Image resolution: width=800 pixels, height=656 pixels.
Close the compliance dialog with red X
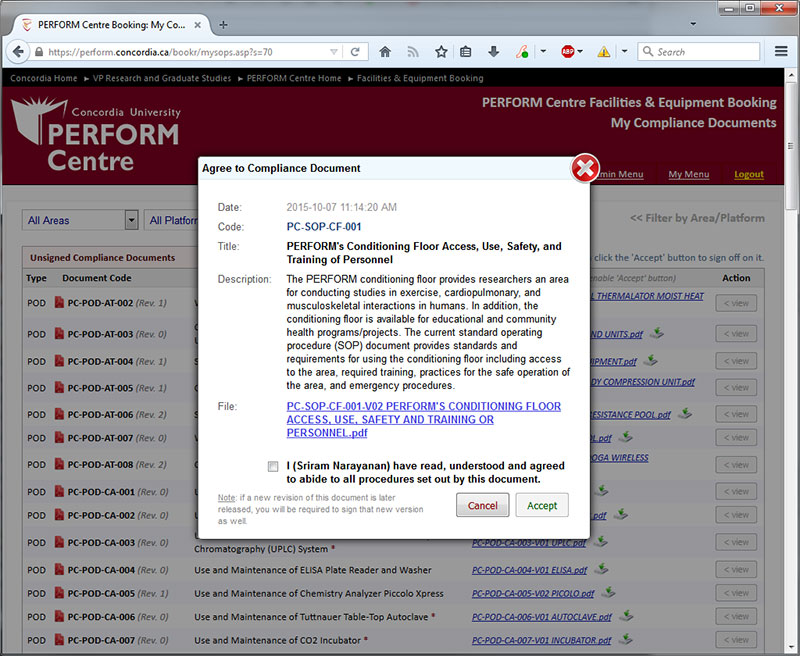click(x=585, y=169)
